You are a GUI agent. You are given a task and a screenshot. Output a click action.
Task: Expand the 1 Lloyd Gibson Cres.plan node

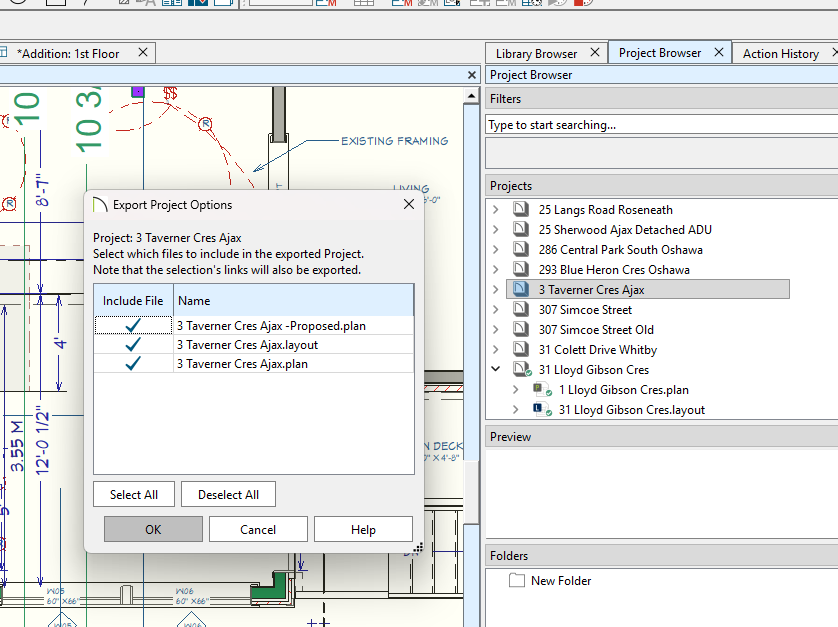pos(516,390)
